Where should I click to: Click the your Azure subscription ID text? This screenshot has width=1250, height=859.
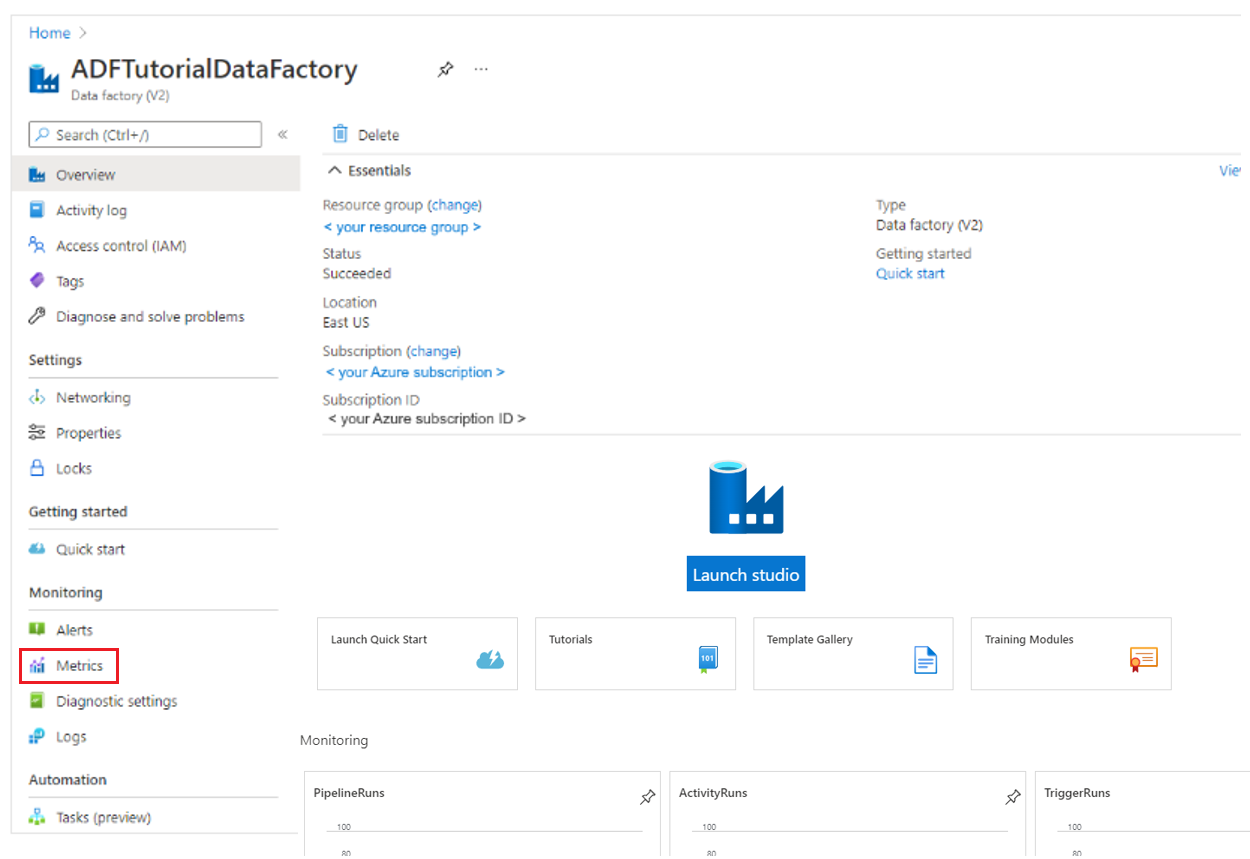point(427,419)
